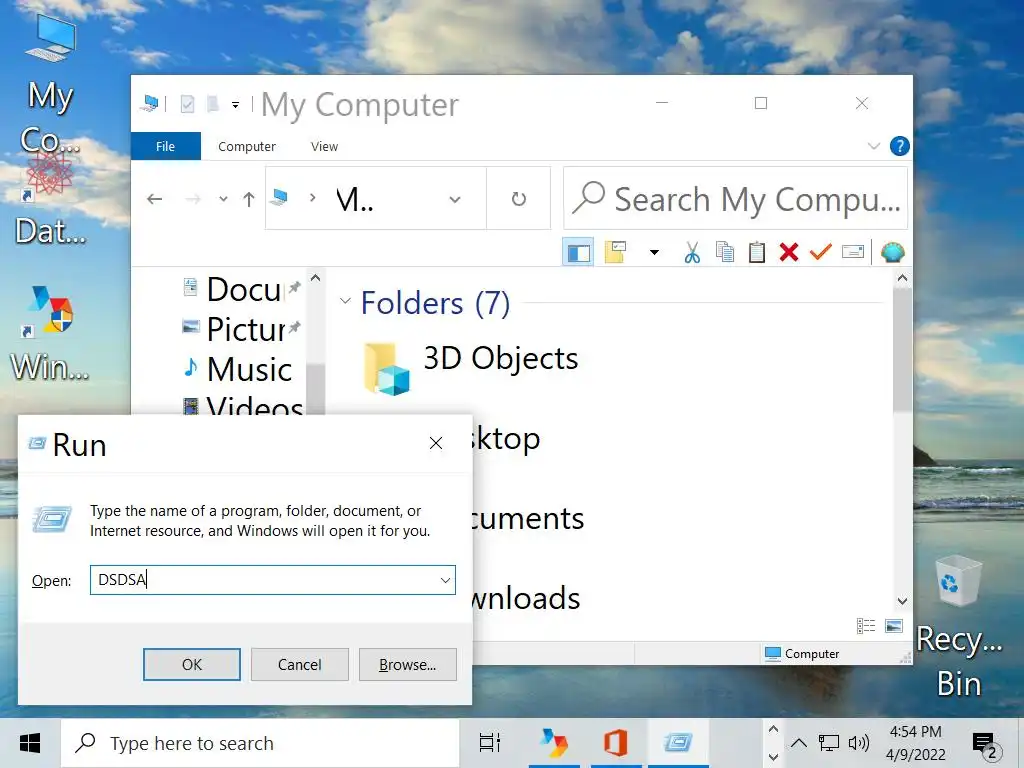
Task: Select the Win... desktop shortcut icon
Action: 50,333
